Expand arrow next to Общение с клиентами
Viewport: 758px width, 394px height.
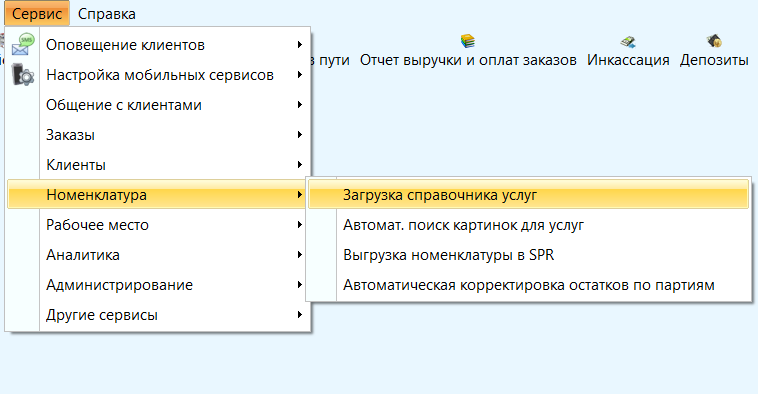pos(300,105)
